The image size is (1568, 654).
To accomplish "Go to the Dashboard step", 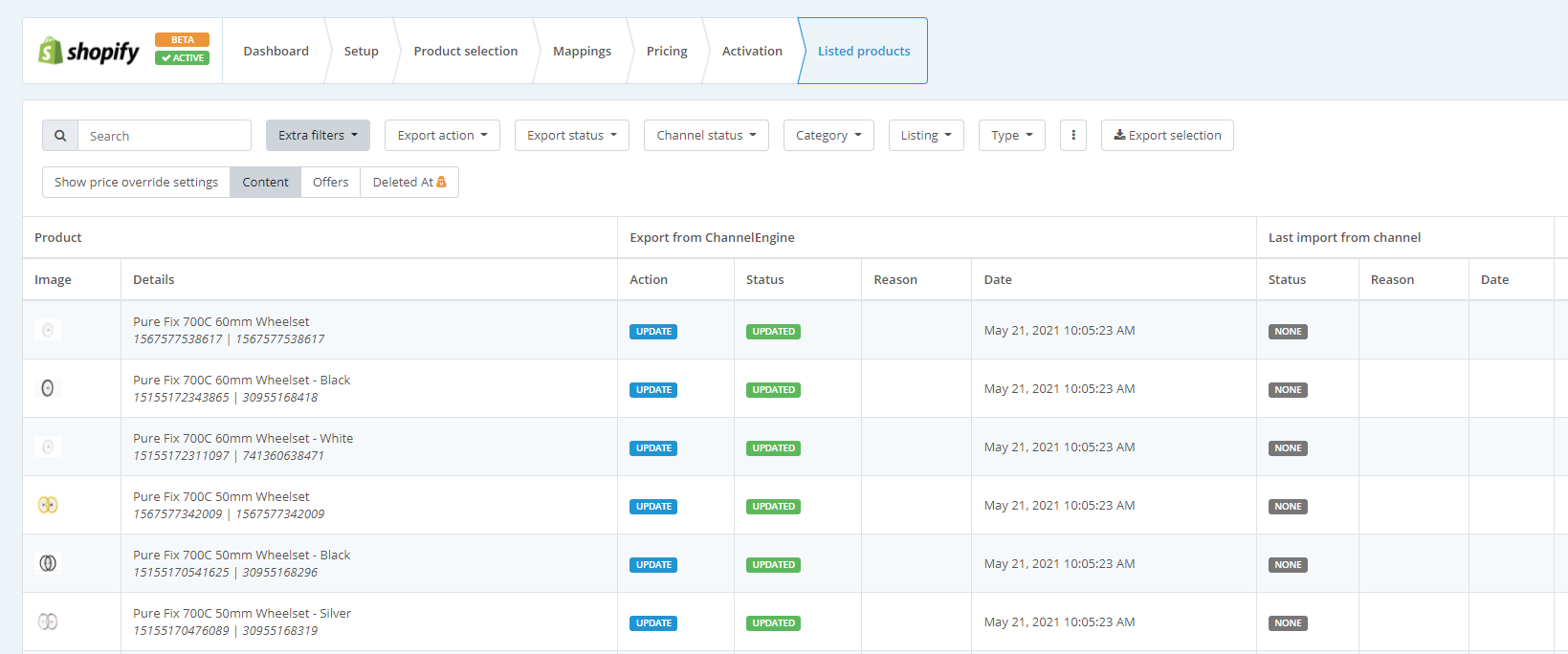I will (x=276, y=51).
